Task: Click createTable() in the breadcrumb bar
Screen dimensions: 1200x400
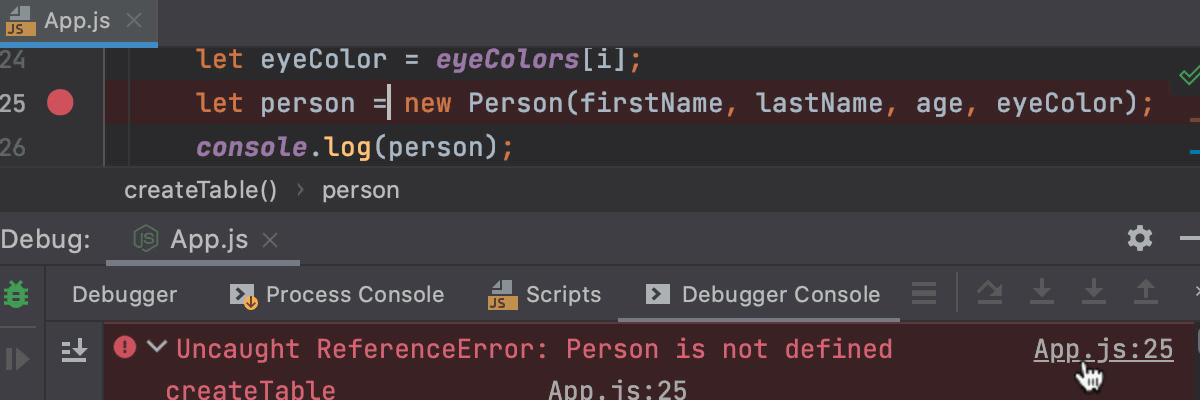Action: click(200, 190)
